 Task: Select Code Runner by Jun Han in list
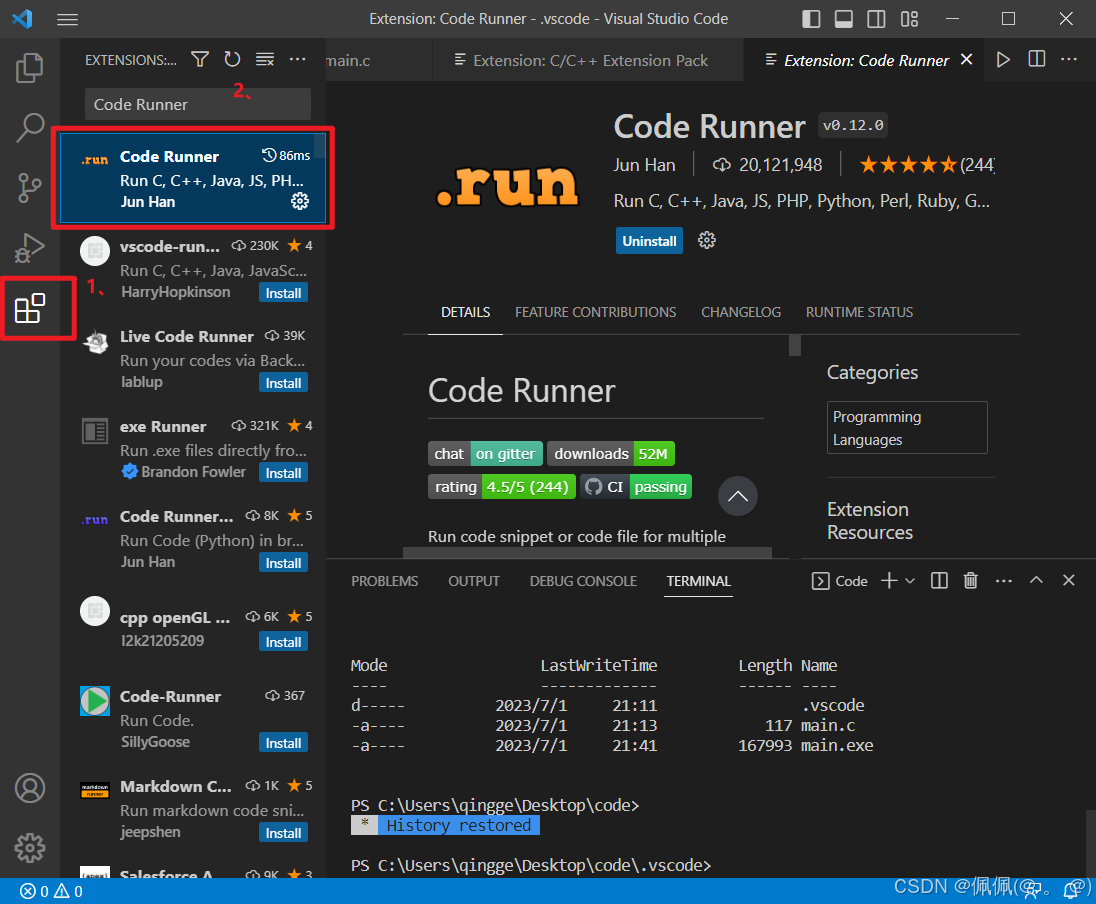[x=193, y=178]
